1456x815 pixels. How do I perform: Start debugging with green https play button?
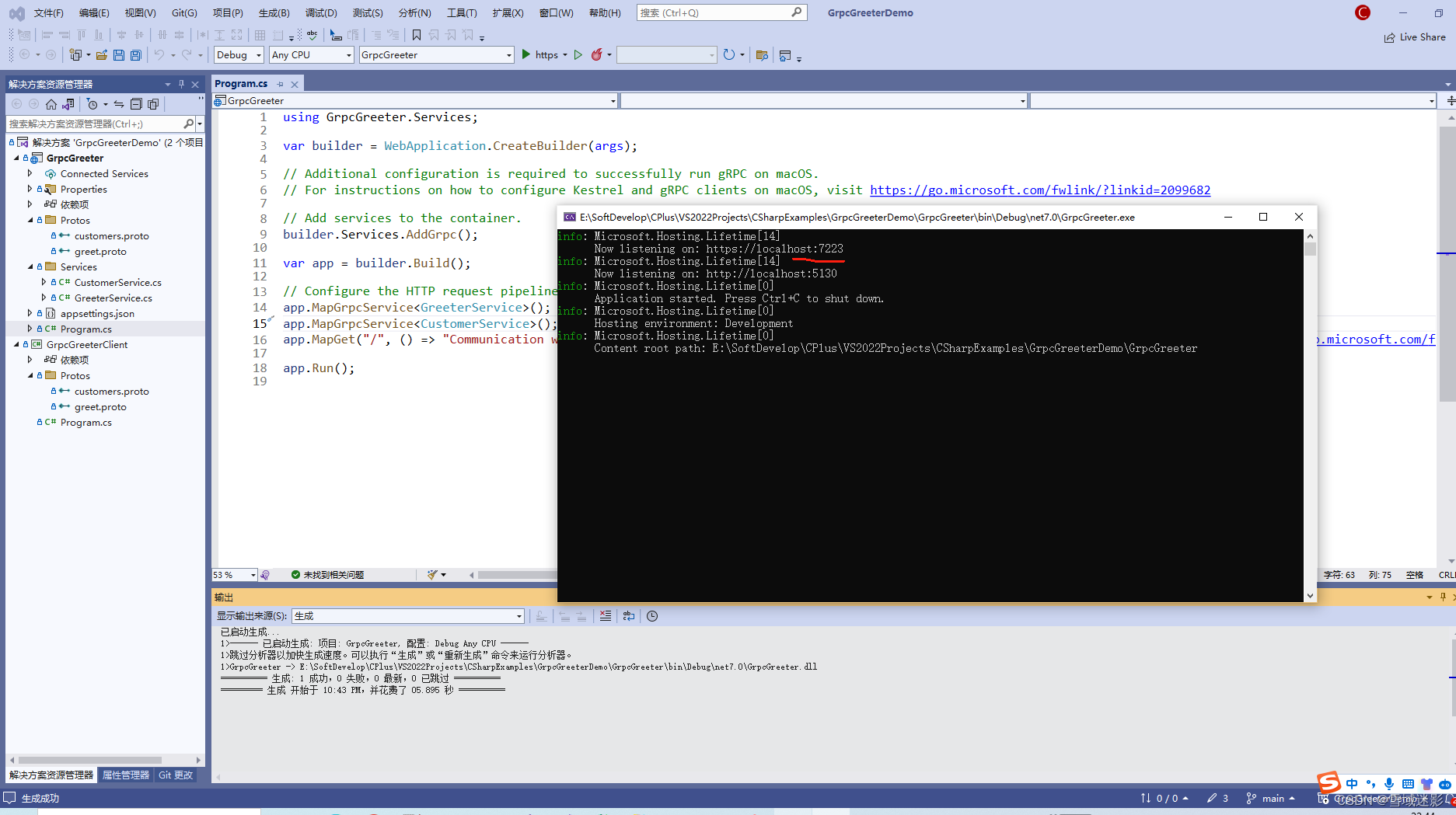(526, 54)
